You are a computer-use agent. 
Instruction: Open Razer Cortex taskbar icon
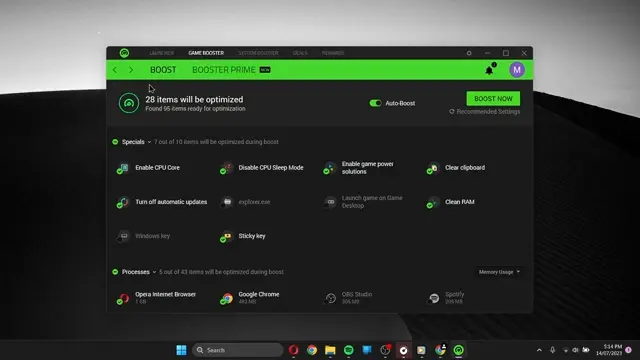459,350
